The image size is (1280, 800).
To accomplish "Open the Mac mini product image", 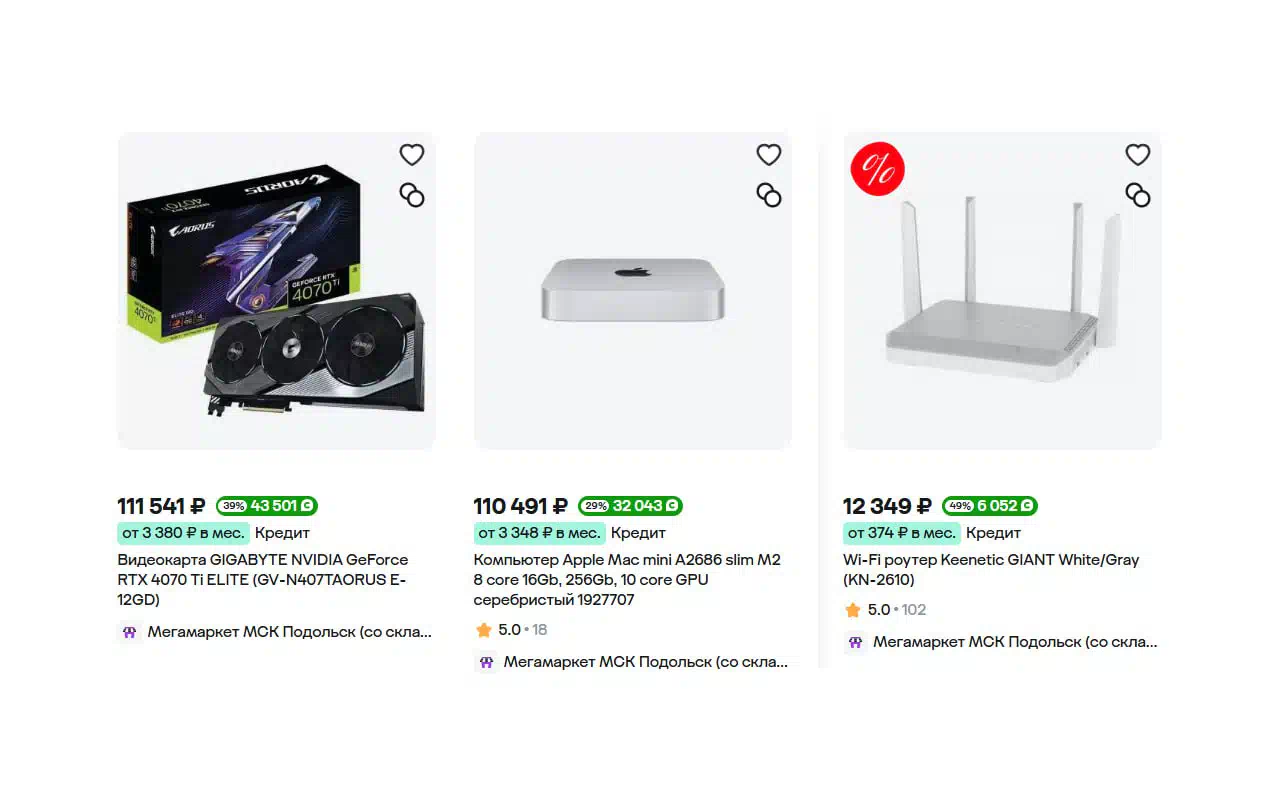I will coord(633,291).
